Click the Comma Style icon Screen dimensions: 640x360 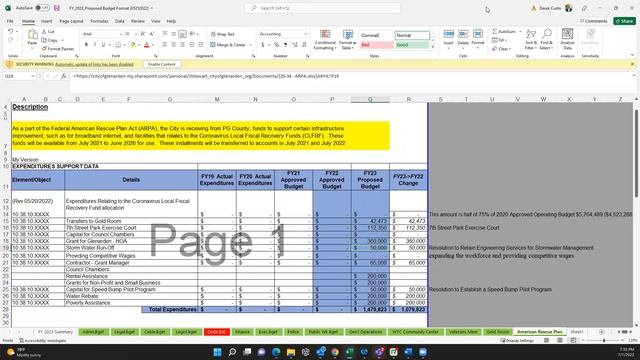point(285,44)
